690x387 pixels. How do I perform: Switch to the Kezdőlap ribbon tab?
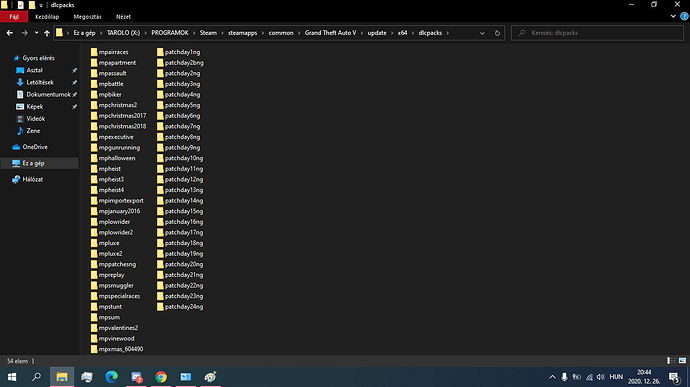[47, 17]
